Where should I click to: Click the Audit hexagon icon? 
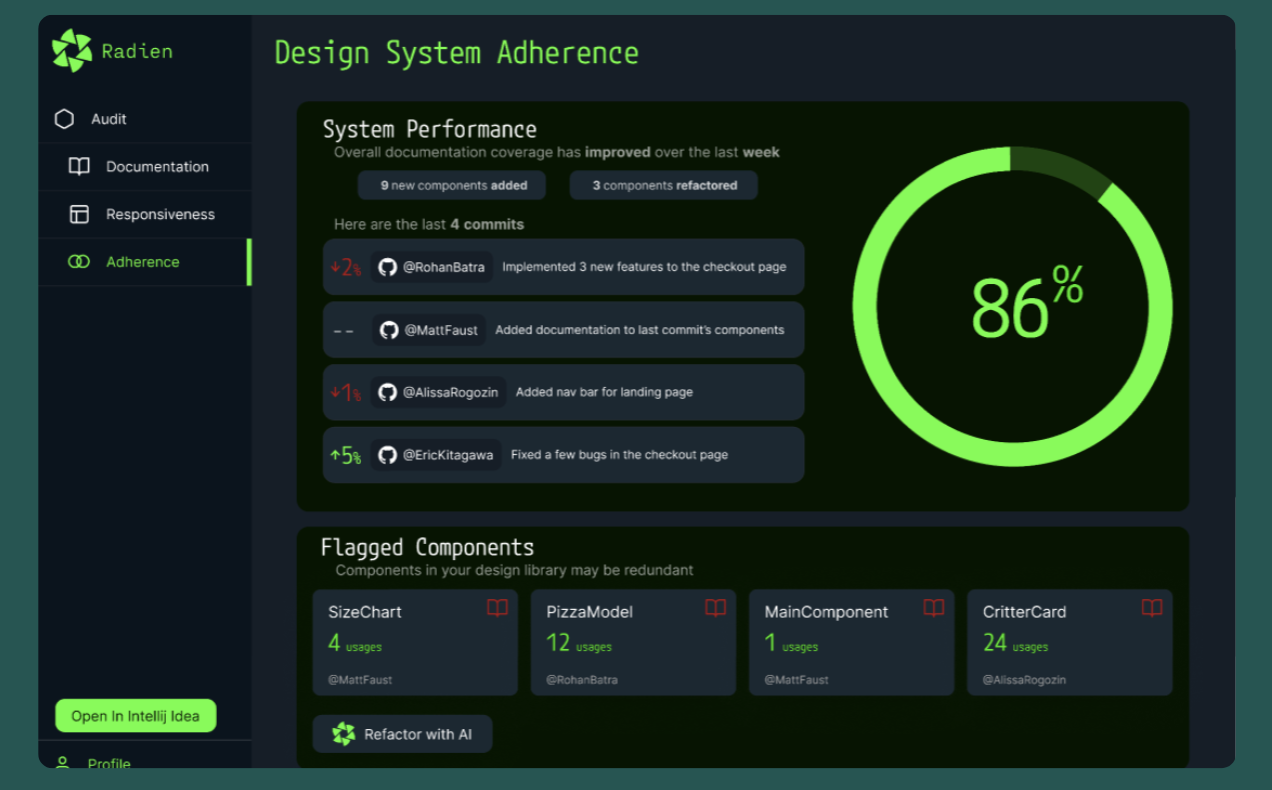pyautogui.click(x=63, y=118)
